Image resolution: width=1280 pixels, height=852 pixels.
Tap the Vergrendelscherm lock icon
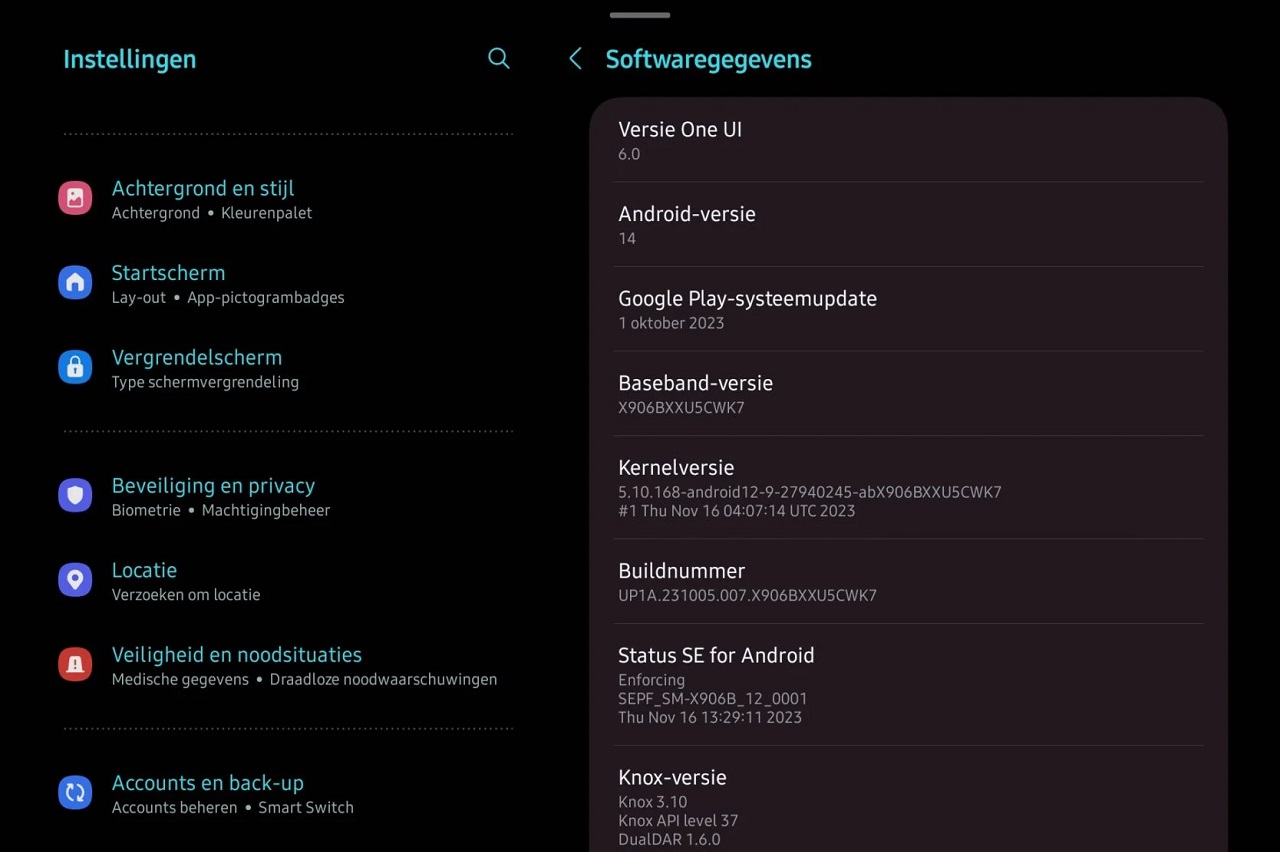[75, 367]
